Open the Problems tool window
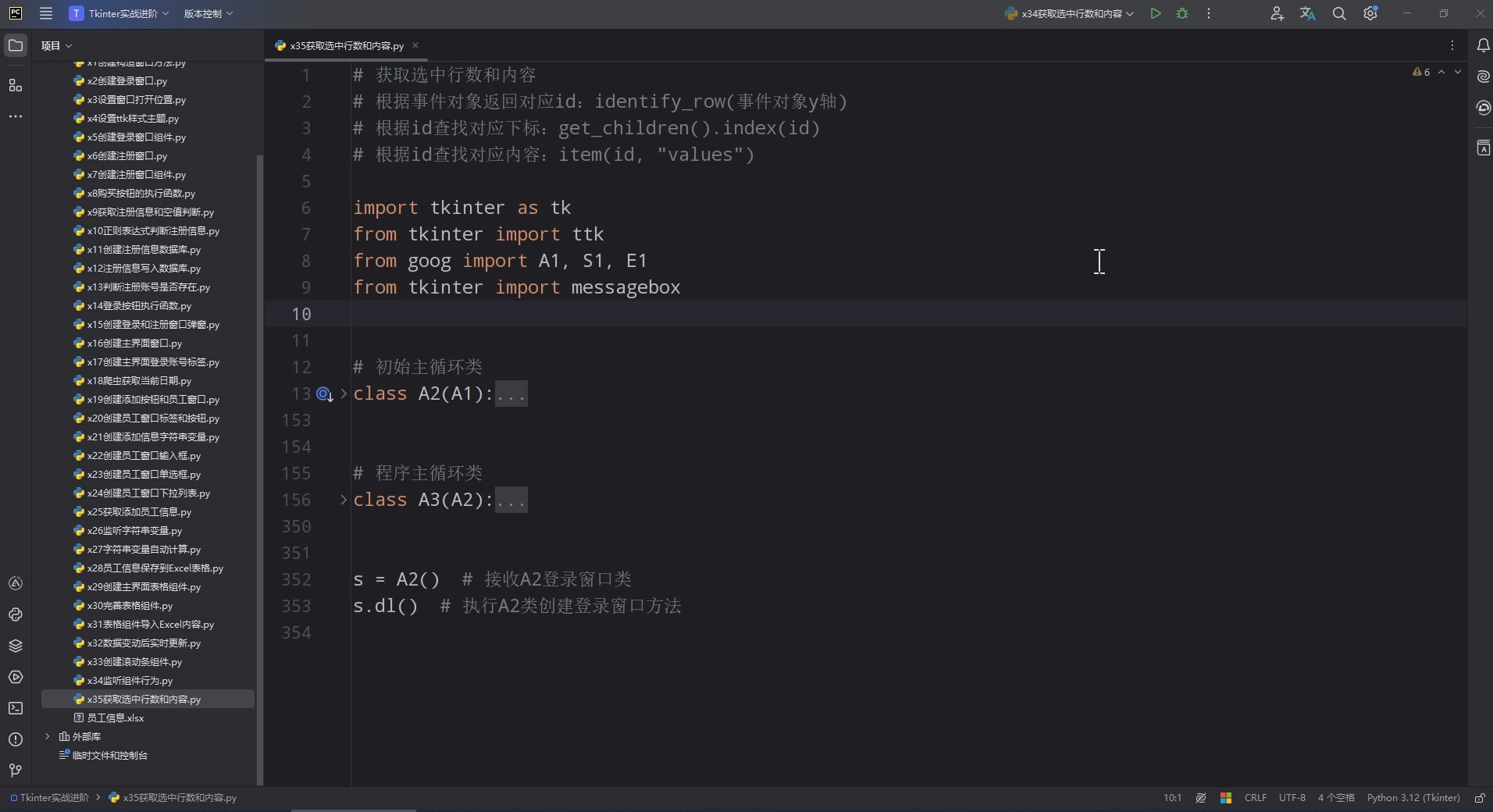Screen dimensions: 1493x812 point(16,739)
